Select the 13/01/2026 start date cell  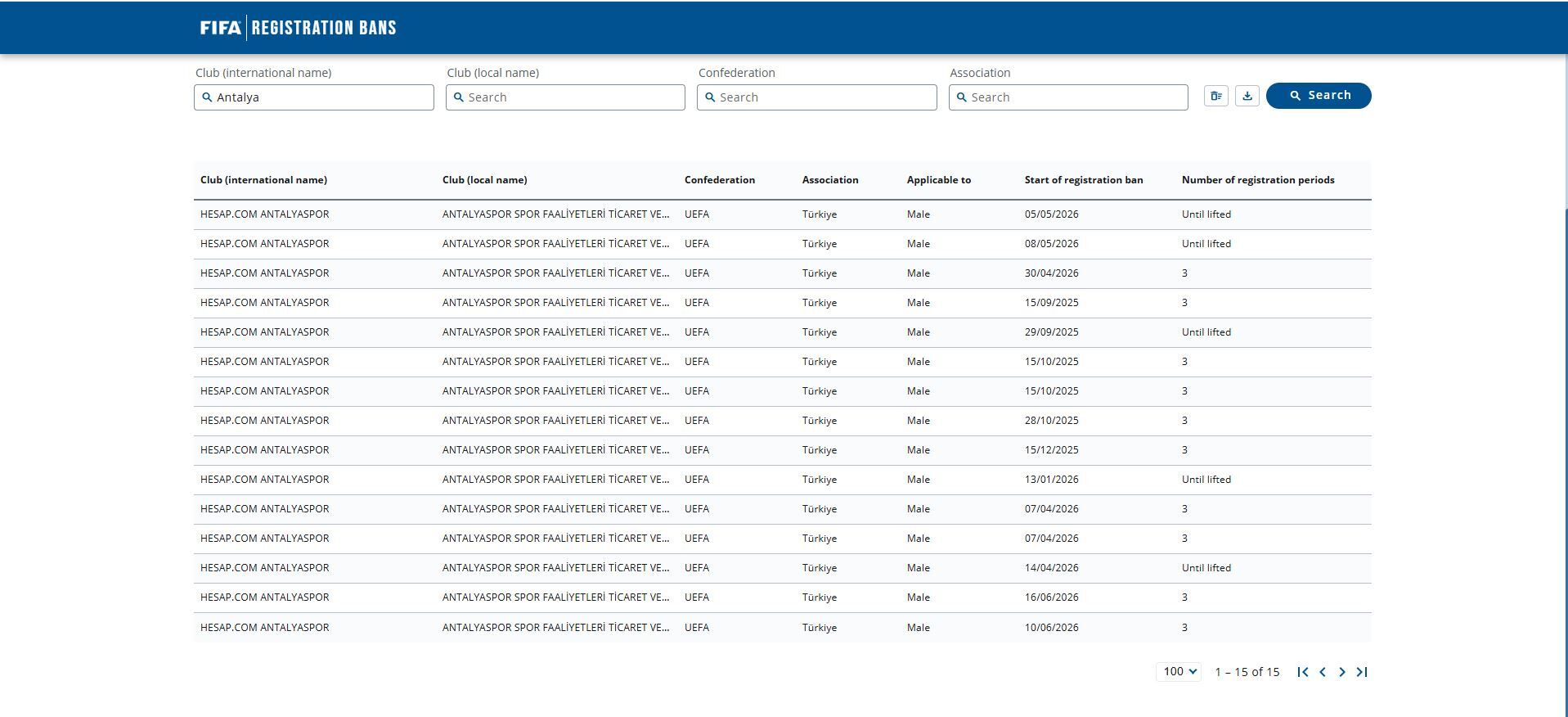tap(1052, 480)
